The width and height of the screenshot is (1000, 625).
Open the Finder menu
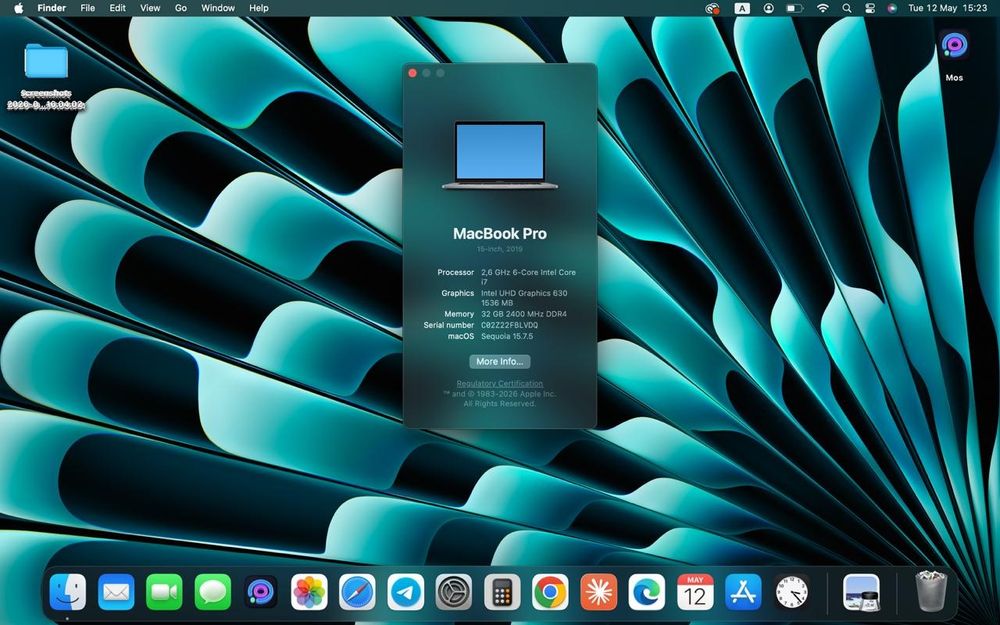52,8
